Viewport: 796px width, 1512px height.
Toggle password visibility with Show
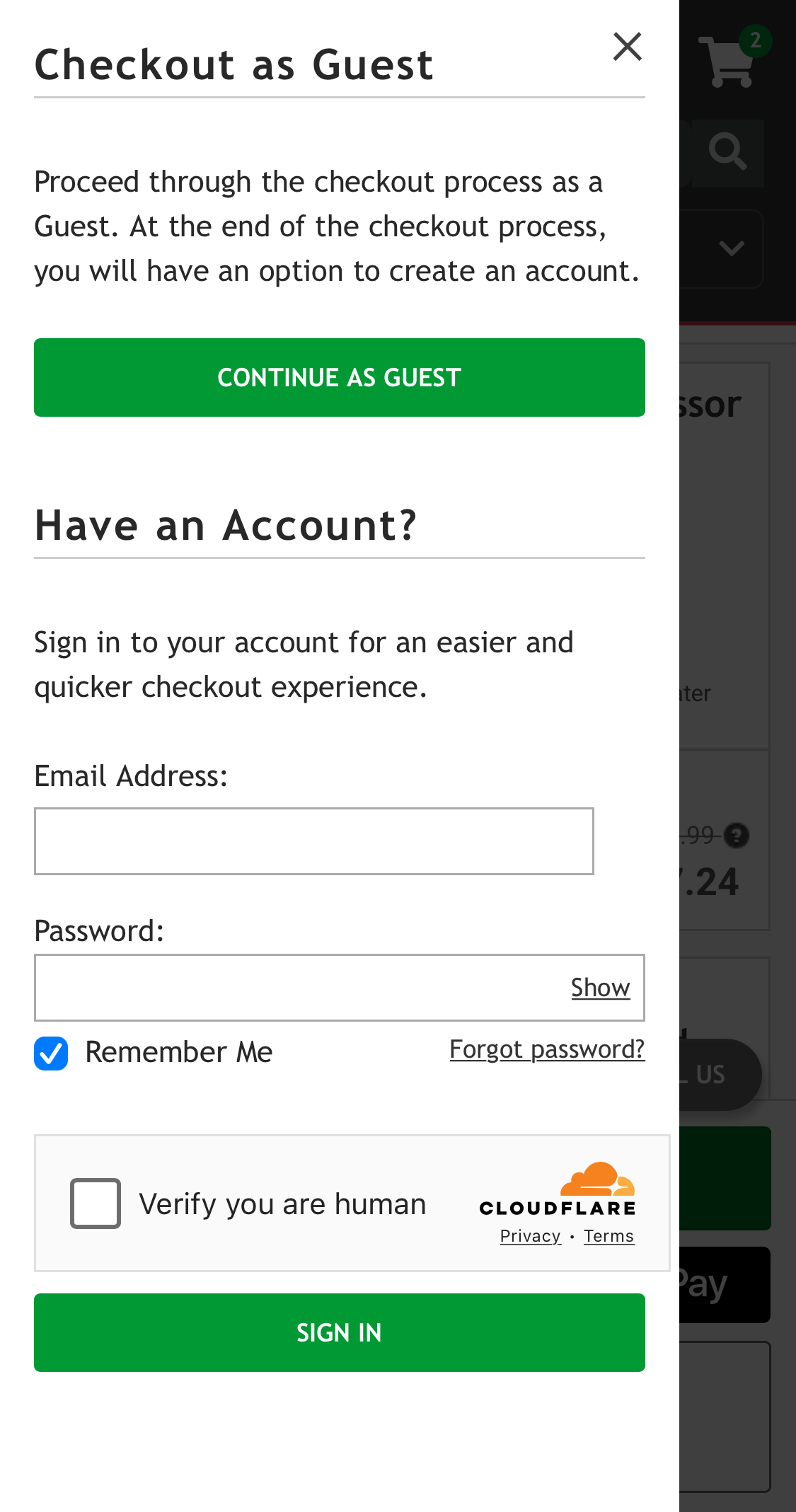(600, 988)
